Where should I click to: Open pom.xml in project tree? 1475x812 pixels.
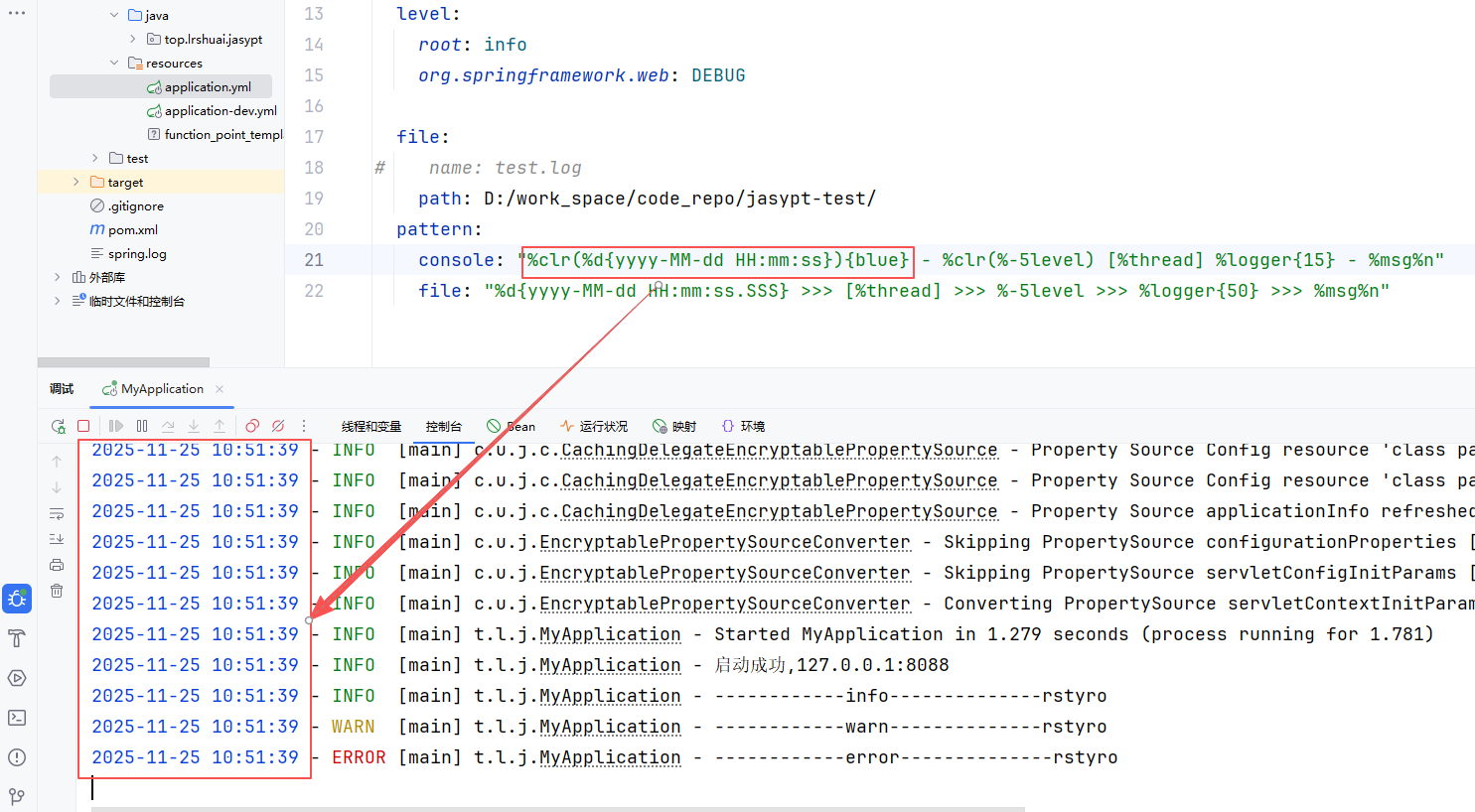[132, 230]
